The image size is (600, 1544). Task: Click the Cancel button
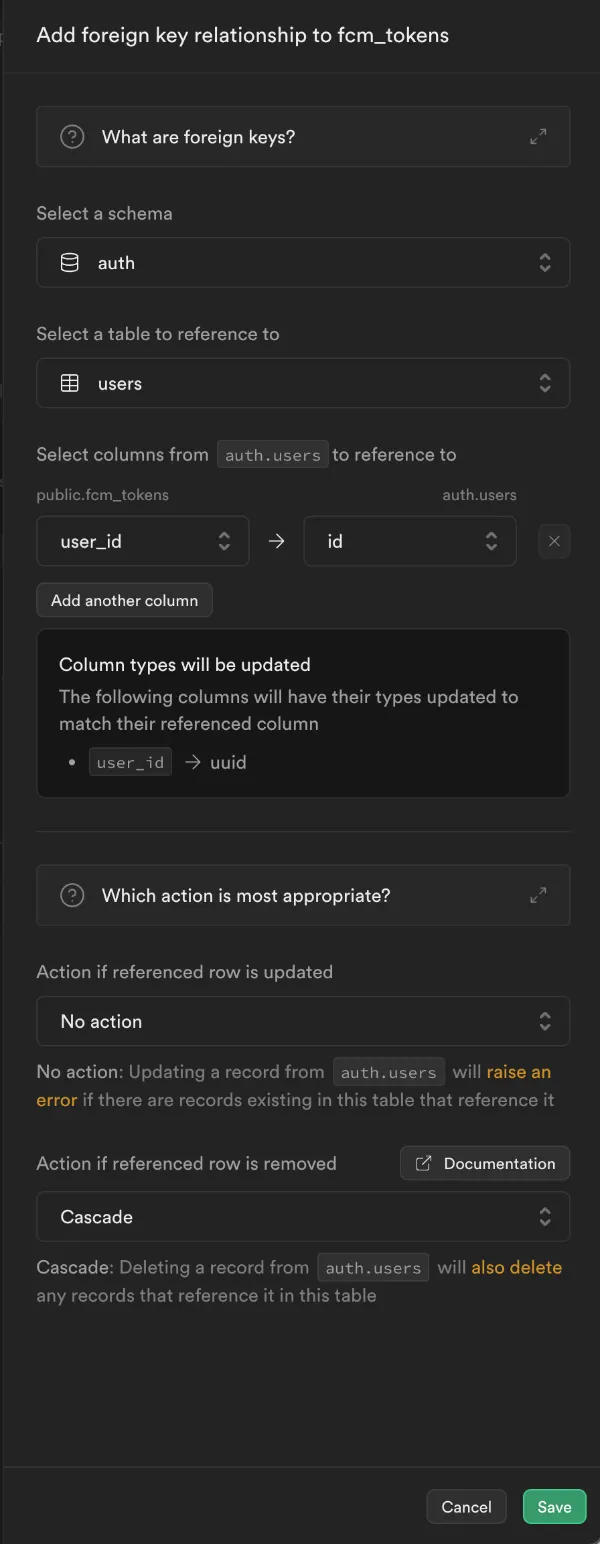[x=467, y=1507]
